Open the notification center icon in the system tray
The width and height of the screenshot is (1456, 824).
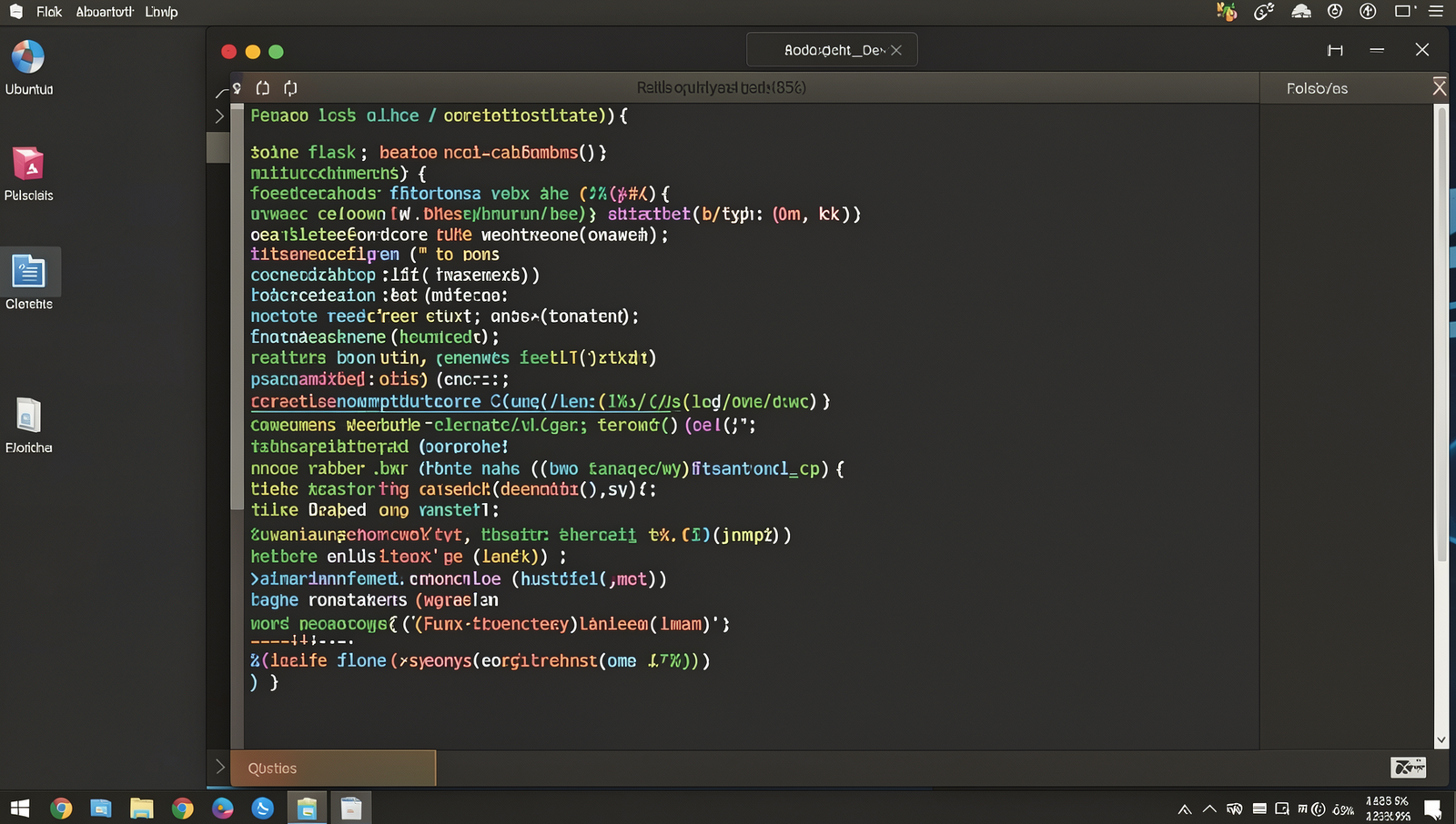(1432, 809)
